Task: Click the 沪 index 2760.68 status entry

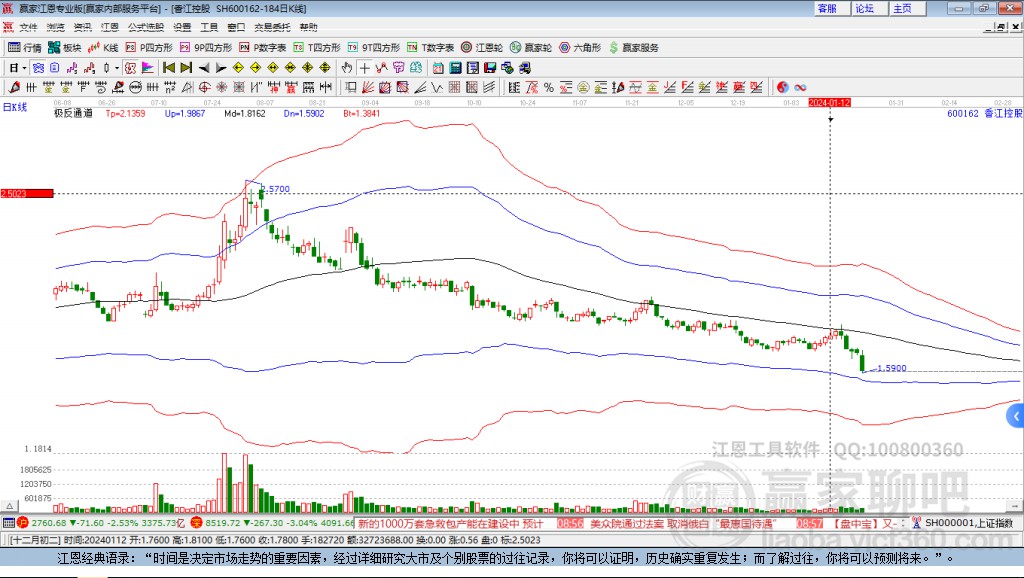Action: (101, 523)
